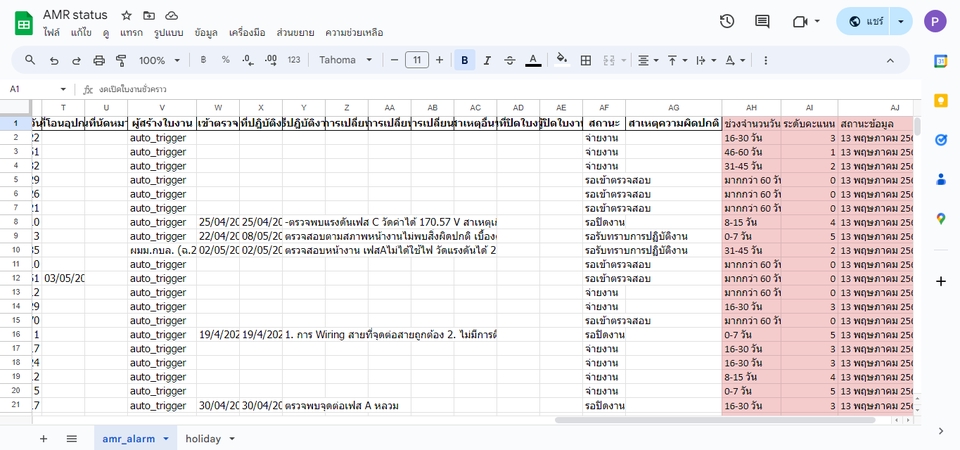
Task: Increase decimal places
Action: [271, 60]
